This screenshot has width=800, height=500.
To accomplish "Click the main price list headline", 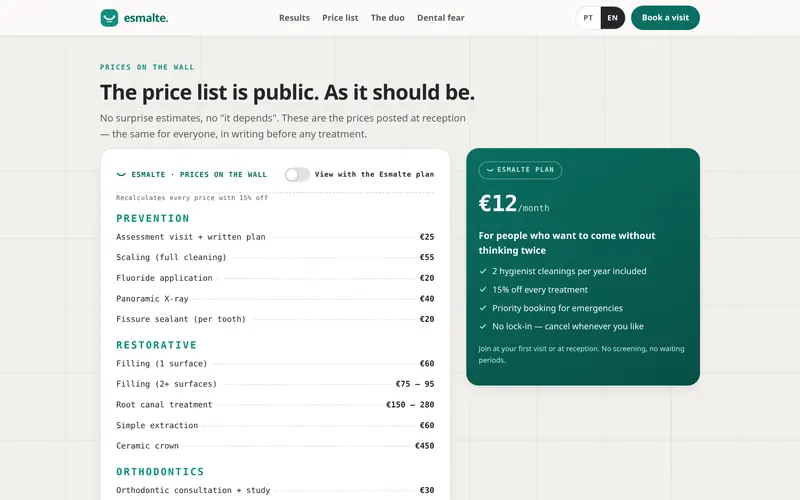I will [x=287, y=92].
